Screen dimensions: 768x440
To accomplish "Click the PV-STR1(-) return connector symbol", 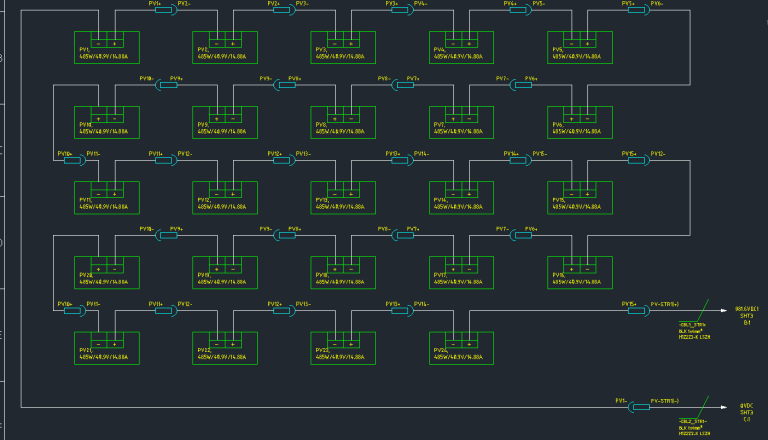I will 639,407.
